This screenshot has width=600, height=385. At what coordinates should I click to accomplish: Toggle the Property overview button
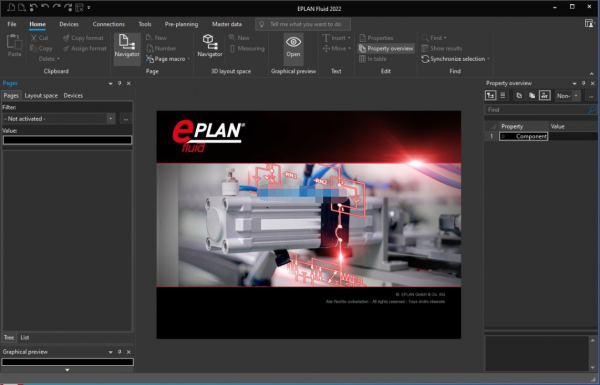click(x=386, y=49)
